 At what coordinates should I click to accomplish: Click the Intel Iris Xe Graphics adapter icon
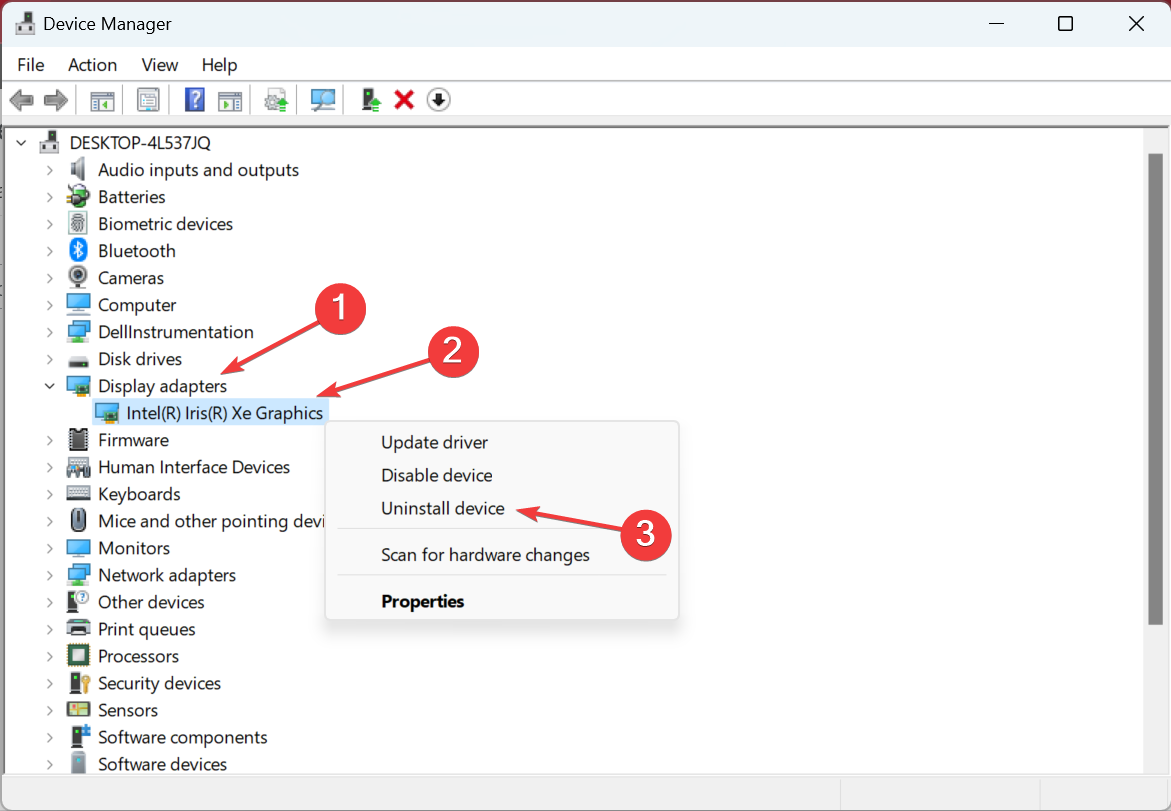(108, 413)
